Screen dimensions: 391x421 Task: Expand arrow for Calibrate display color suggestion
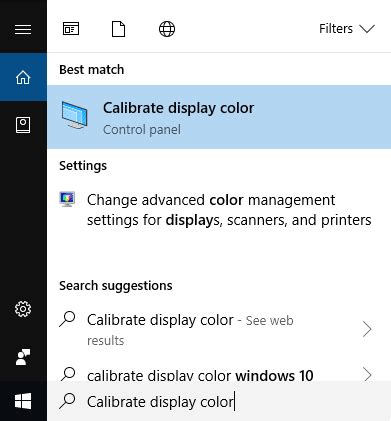[367, 329]
